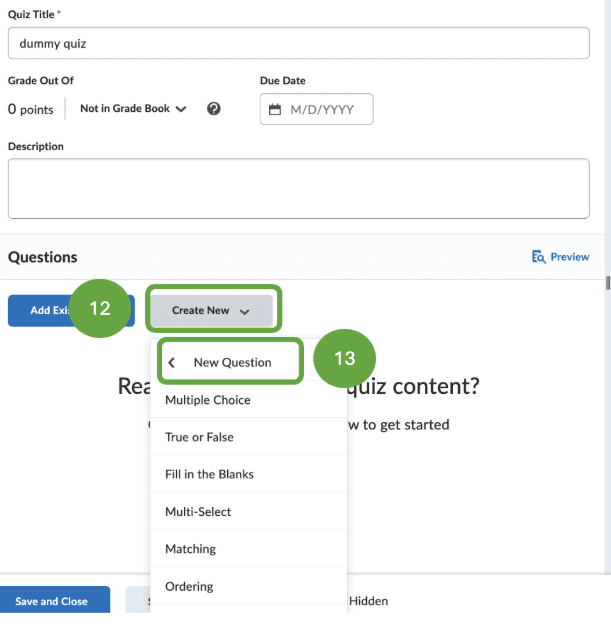
Task: Open the Preview link
Action: pyautogui.click(x=560, y=257)
